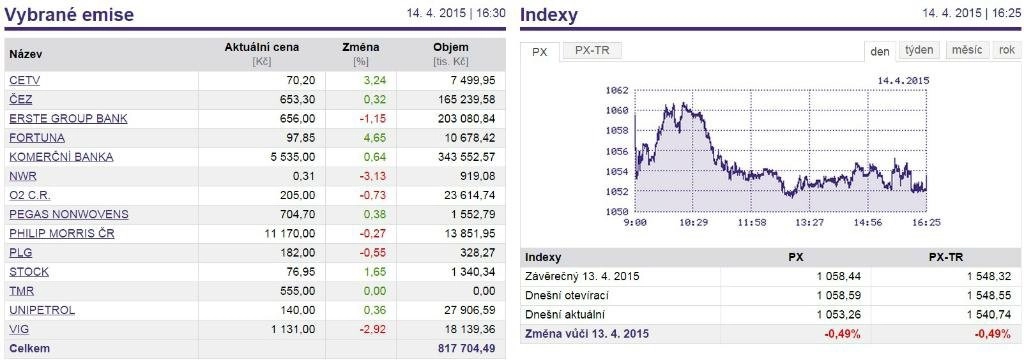
Task: Open the VIG stock link
Action: 19,329
